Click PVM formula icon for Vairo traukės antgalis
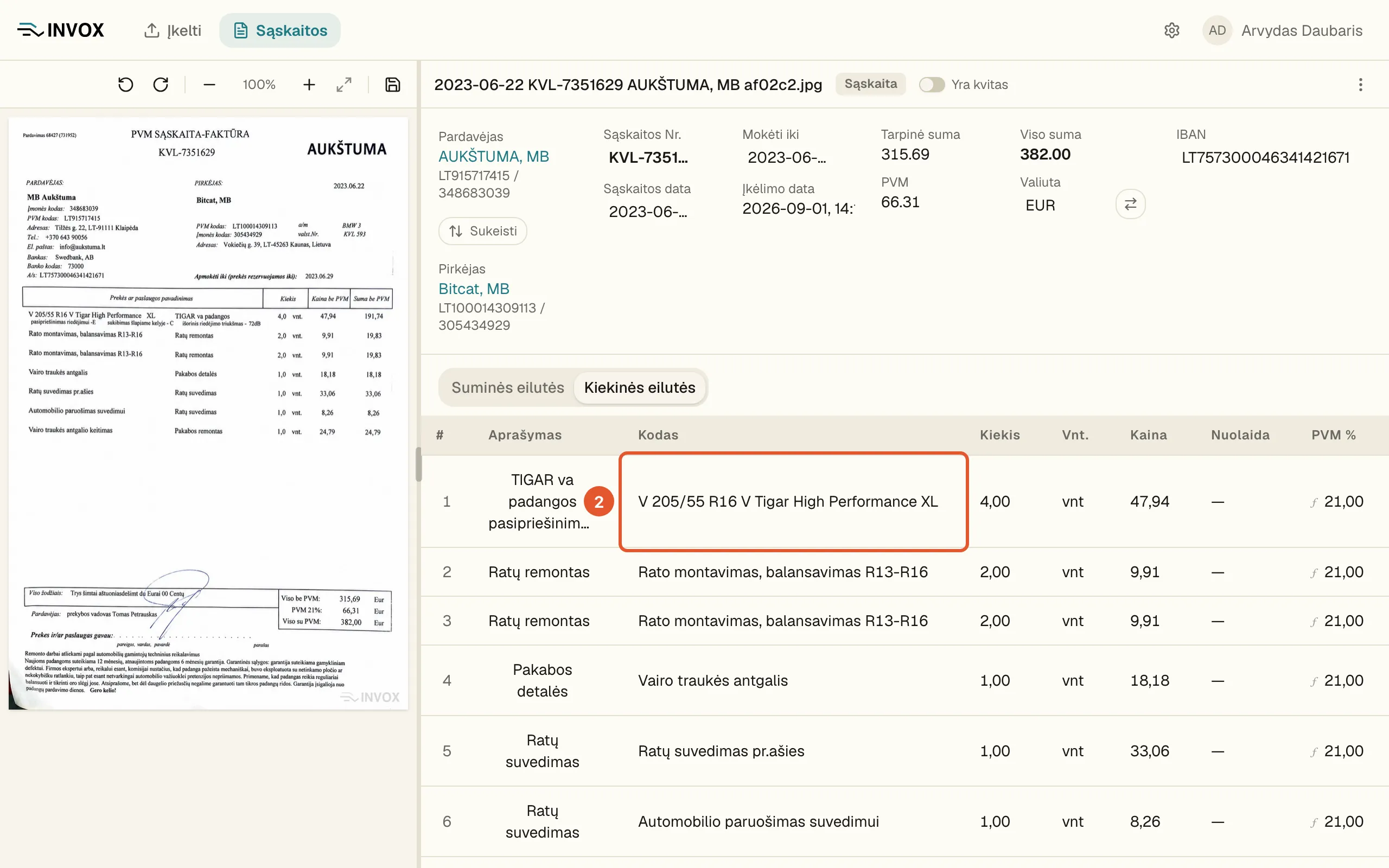 [1314, 681]
